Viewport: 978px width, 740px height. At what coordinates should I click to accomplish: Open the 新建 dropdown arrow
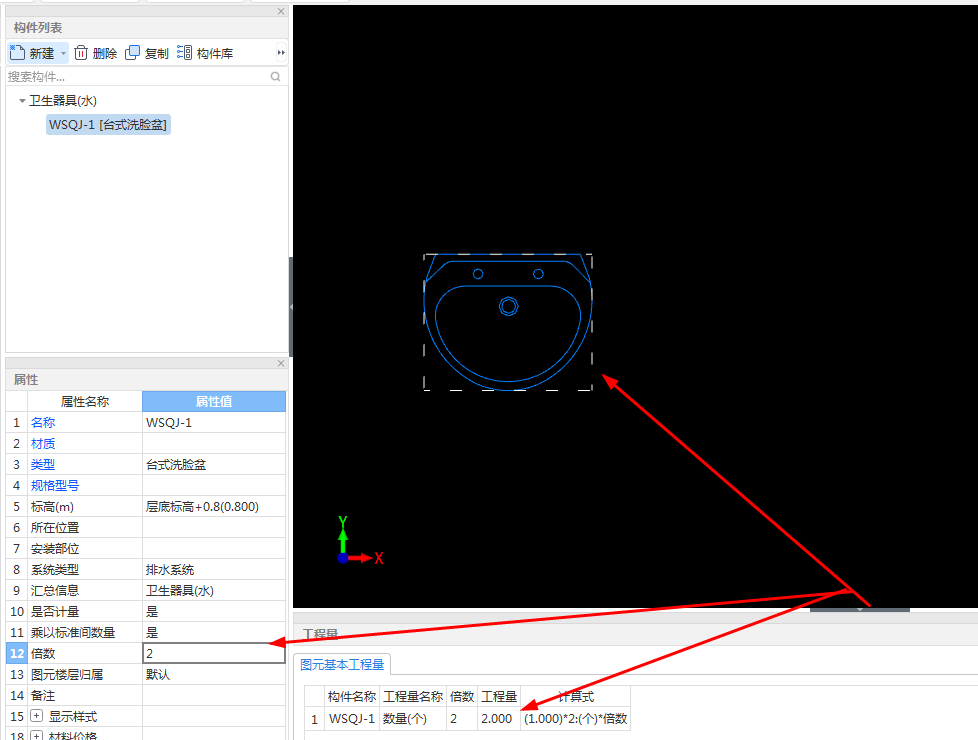64,53
